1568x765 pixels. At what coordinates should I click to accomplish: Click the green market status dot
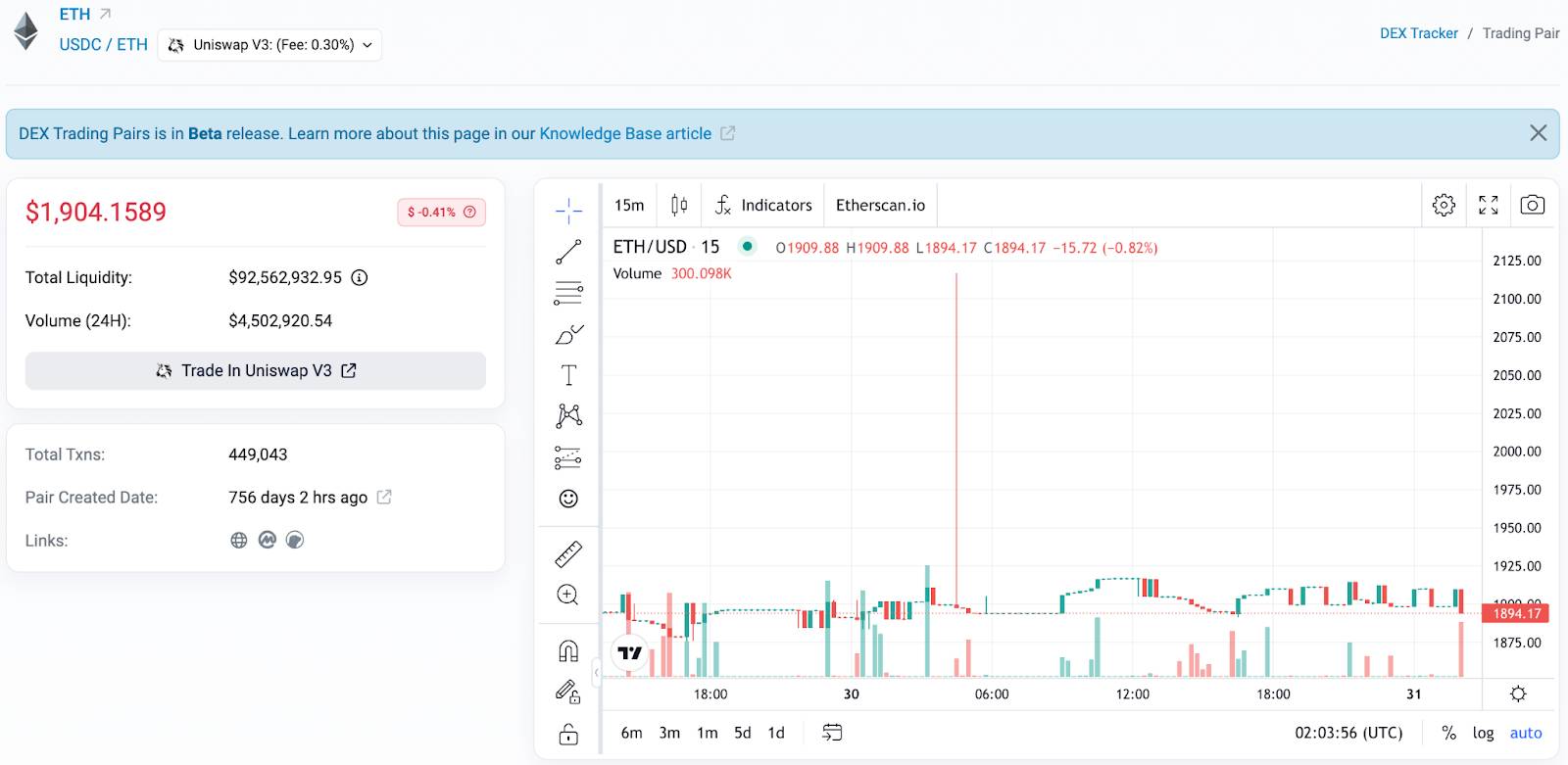(747, 247)
